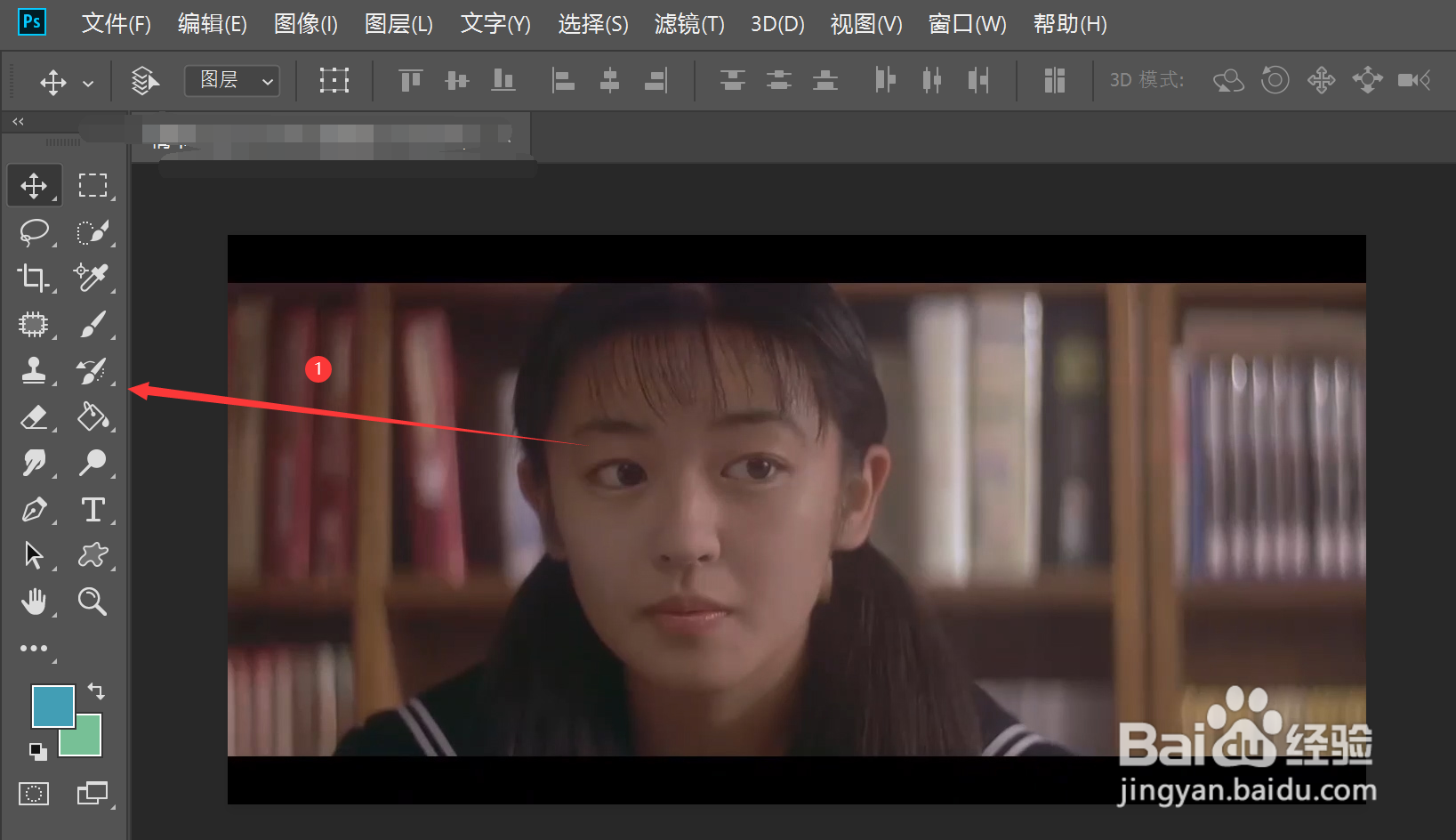Select the Clone Stamp tool
1456x840 pixels.
(34, 370)
